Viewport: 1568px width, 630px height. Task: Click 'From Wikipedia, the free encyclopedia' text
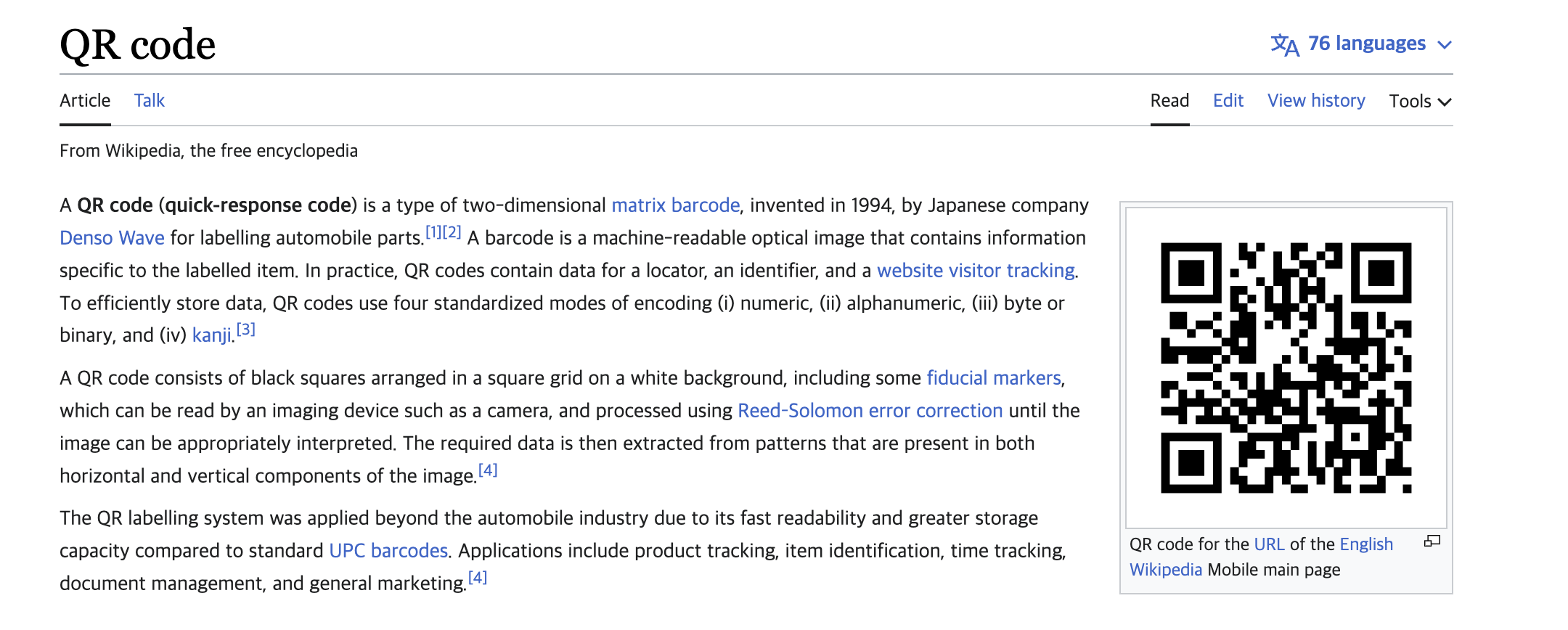(x=208, y=151)
